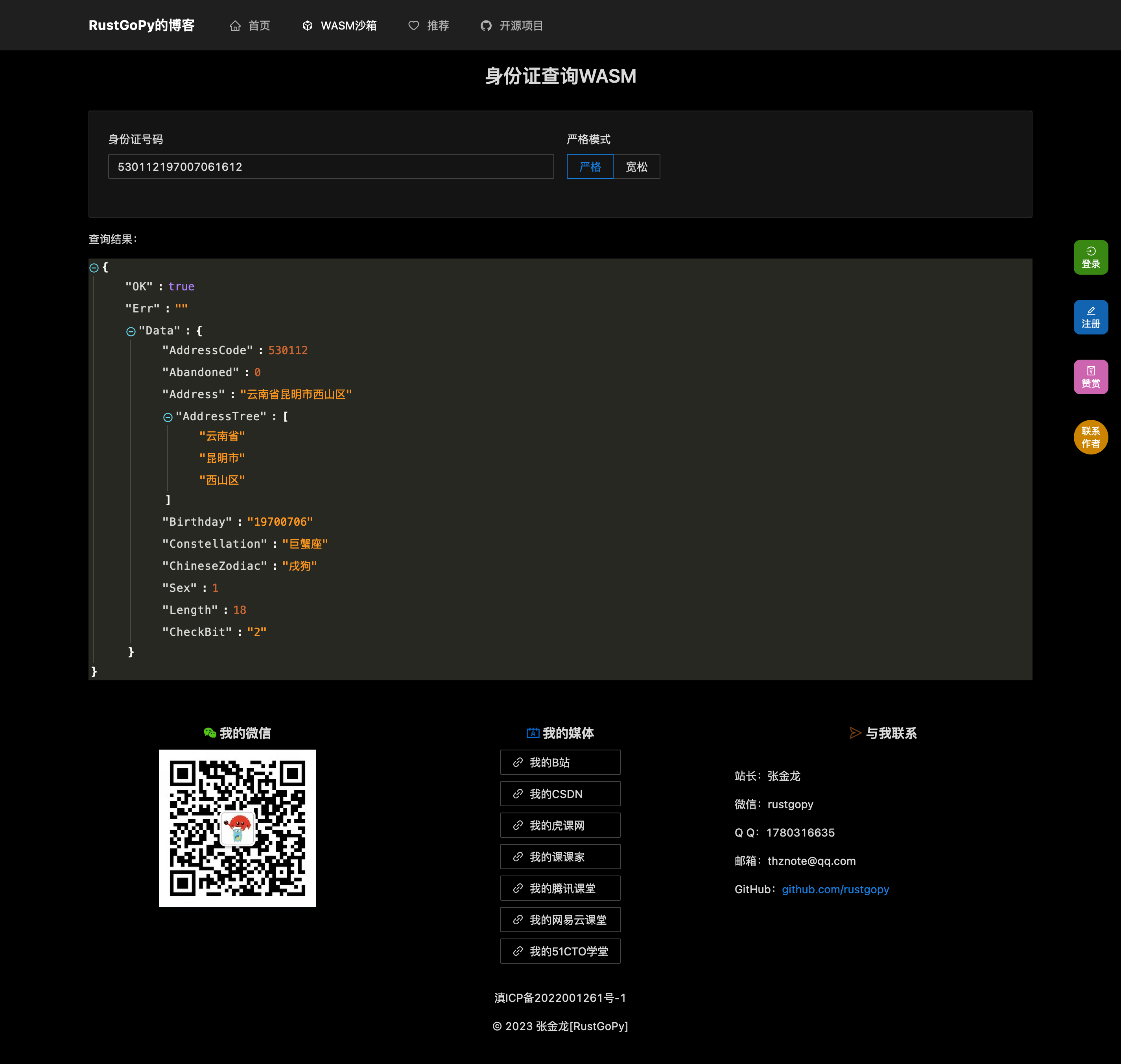This screenshot has height=1064, width=1121.
Task: Switch to 宽松 loose mode
Action: pos(636,167)
